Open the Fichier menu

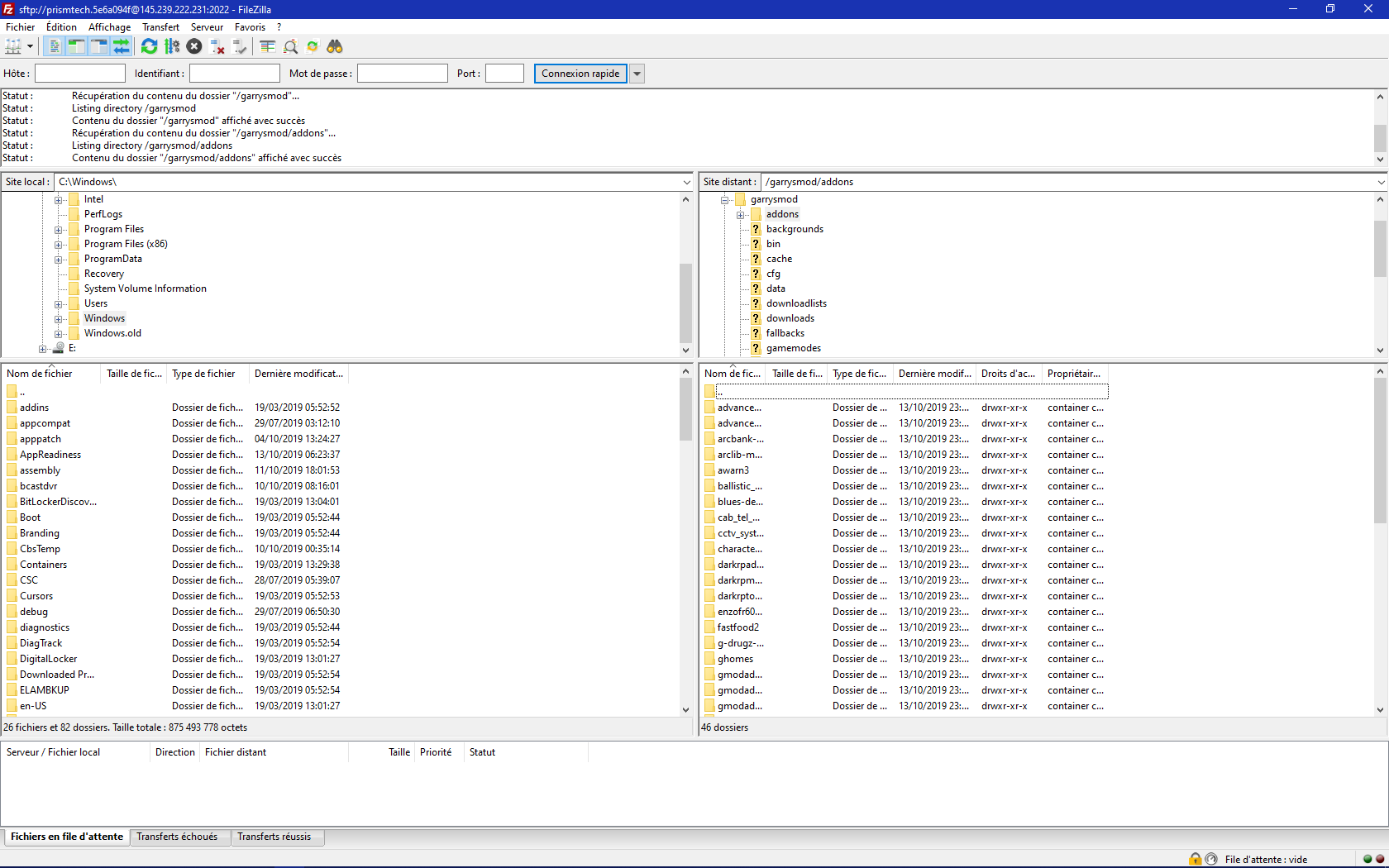[21, 27]
